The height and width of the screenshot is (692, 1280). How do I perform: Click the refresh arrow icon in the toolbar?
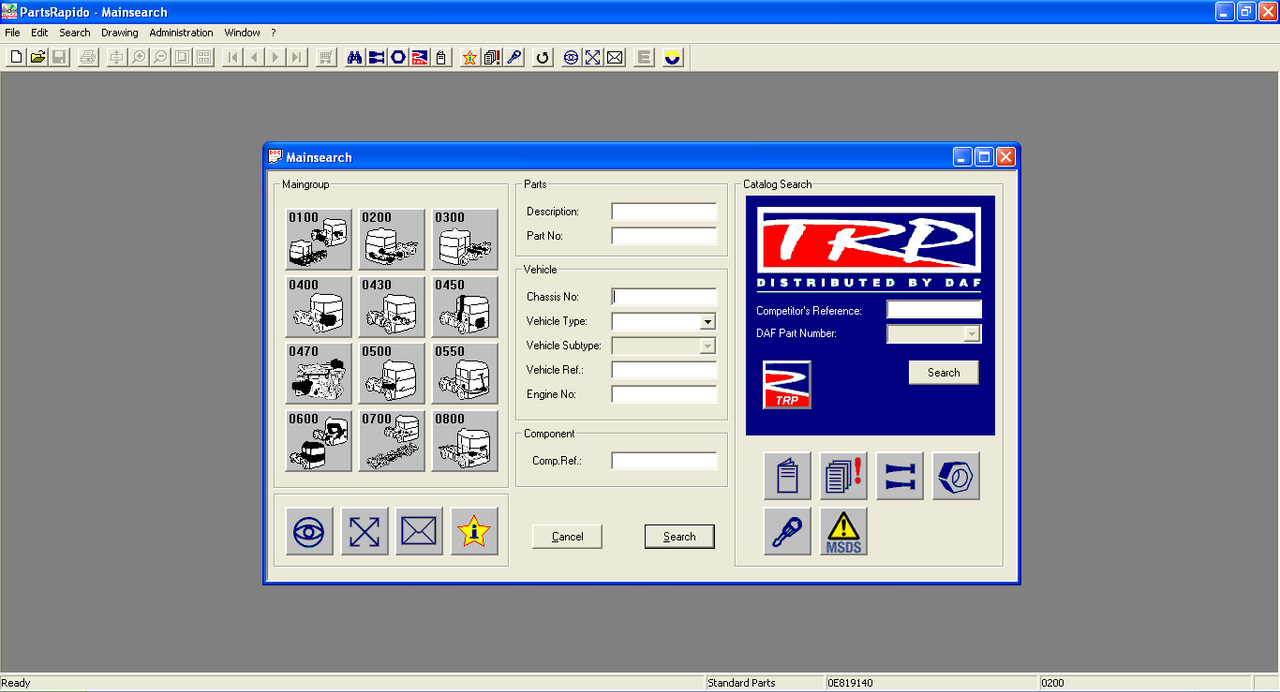point(543,57)
